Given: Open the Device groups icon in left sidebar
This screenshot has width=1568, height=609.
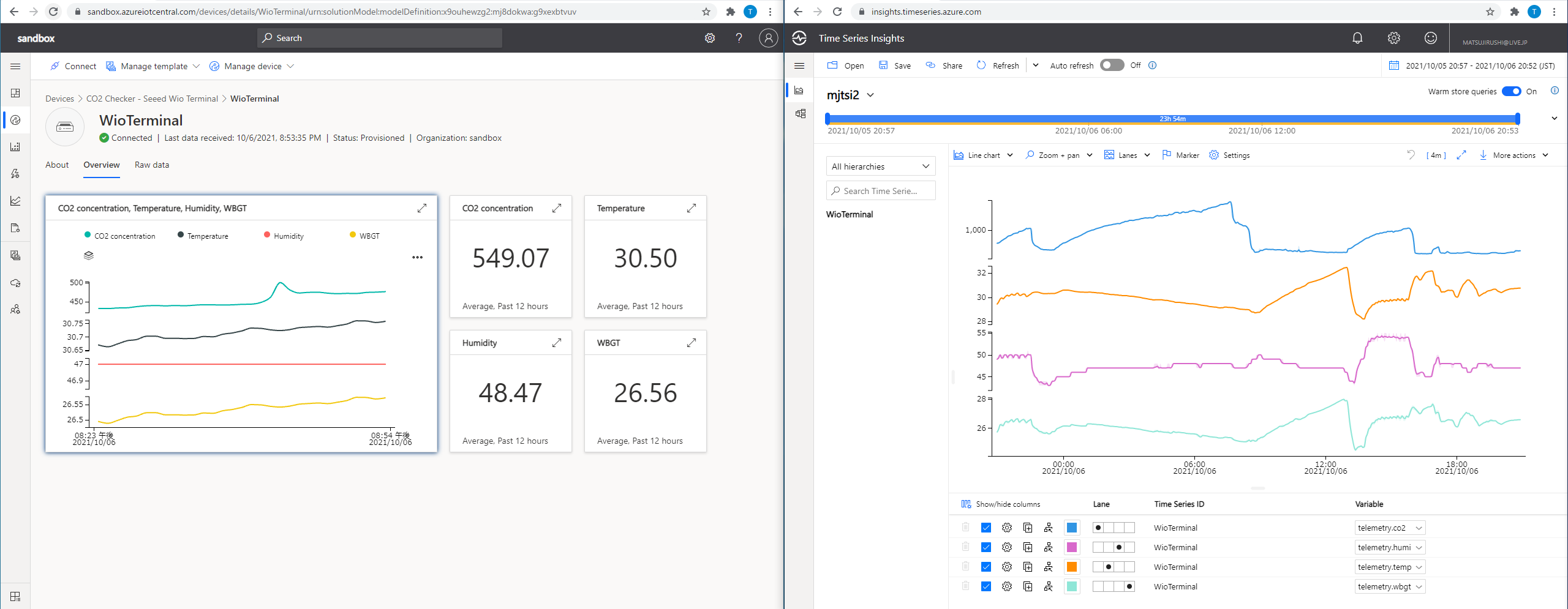Looking at the screenshot, I should (x=15, y=147).
